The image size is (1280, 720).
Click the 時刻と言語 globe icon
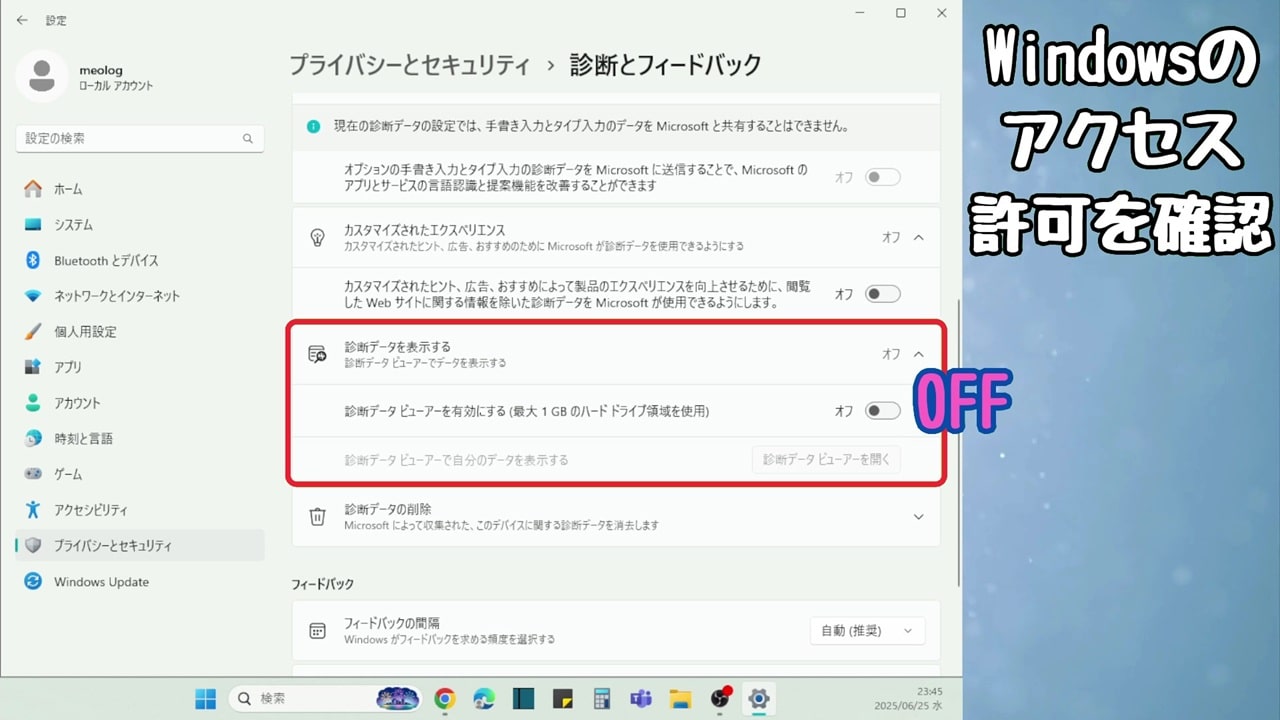click(34, 438)
